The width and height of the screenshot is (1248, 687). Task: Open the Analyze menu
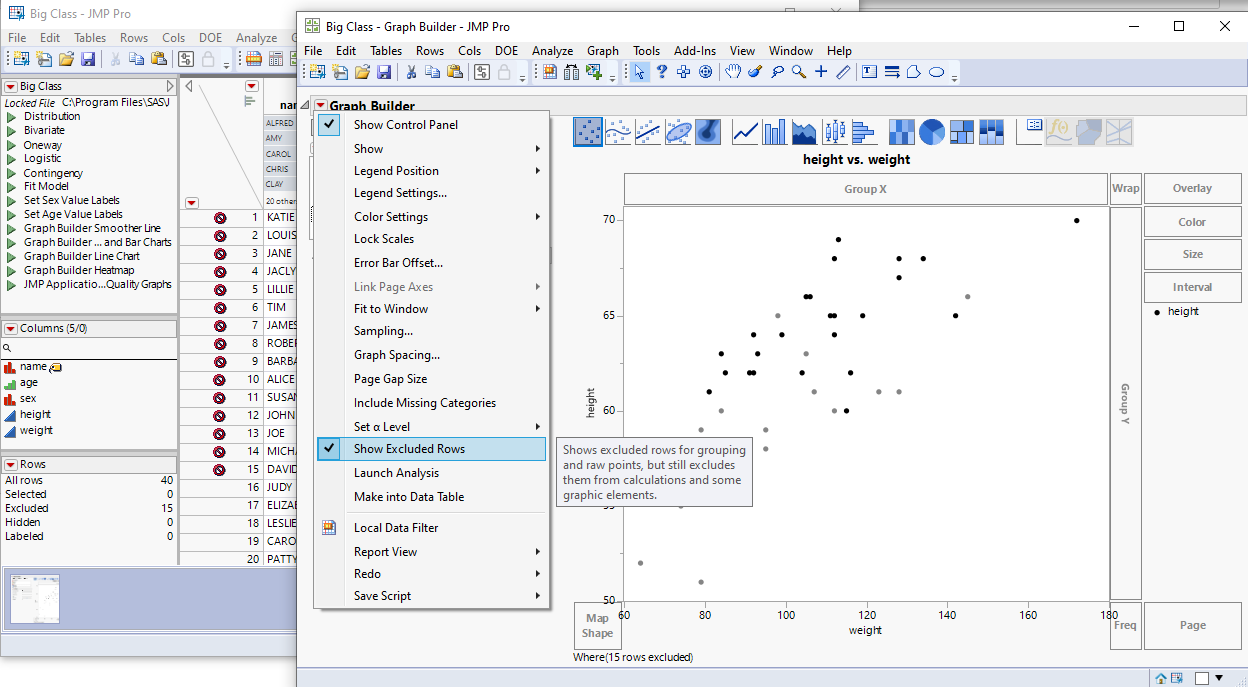(x=552, y=50)
